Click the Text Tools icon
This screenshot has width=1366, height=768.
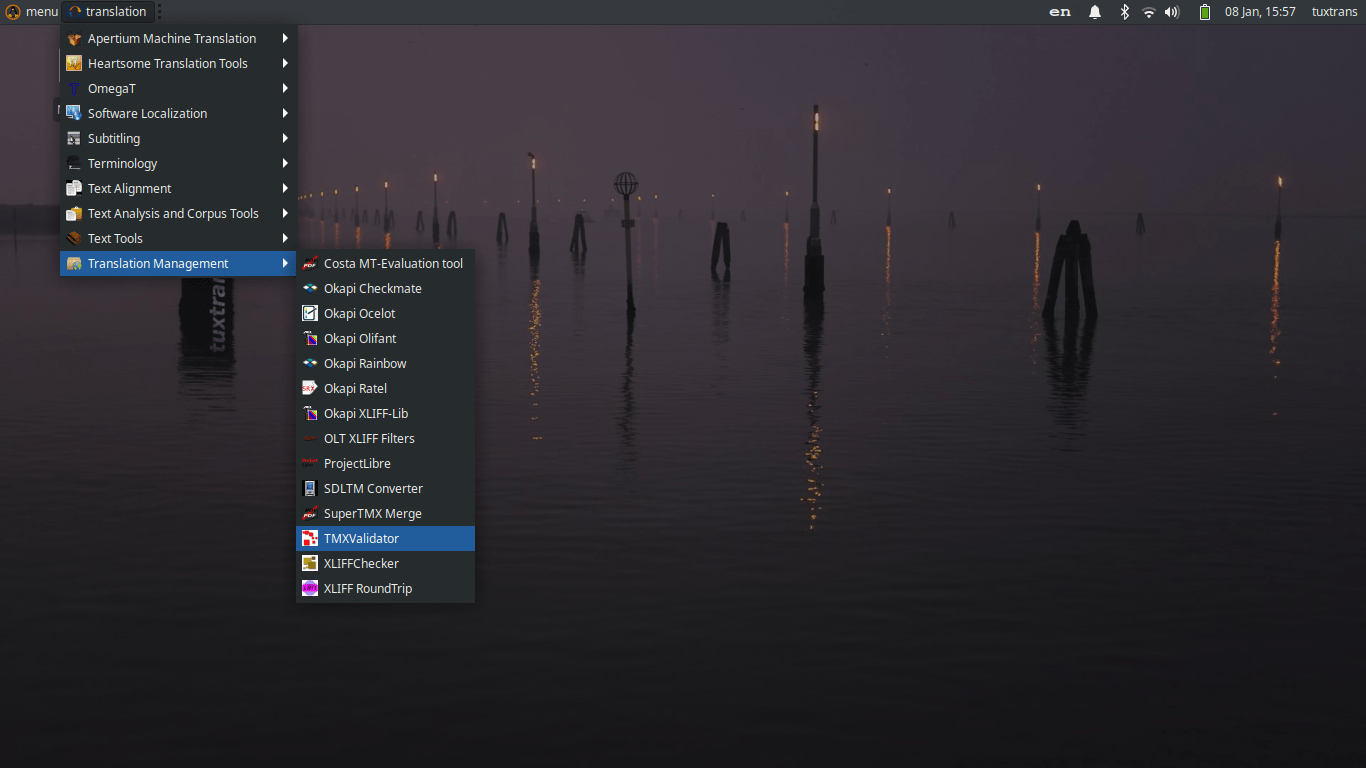pyautogui.click(x=74, y=239)
